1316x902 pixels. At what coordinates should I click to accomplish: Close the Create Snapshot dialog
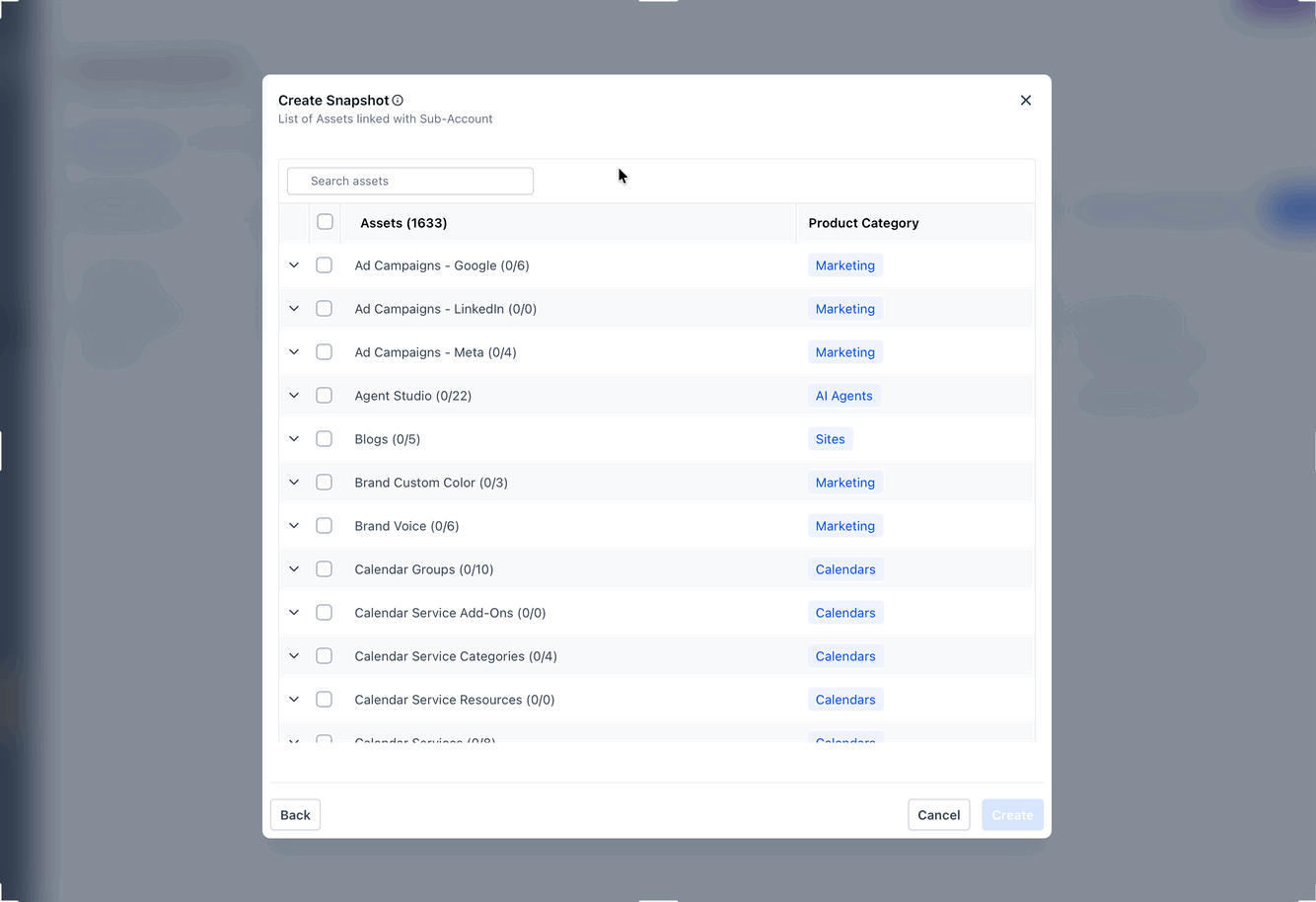point(1026,101)
